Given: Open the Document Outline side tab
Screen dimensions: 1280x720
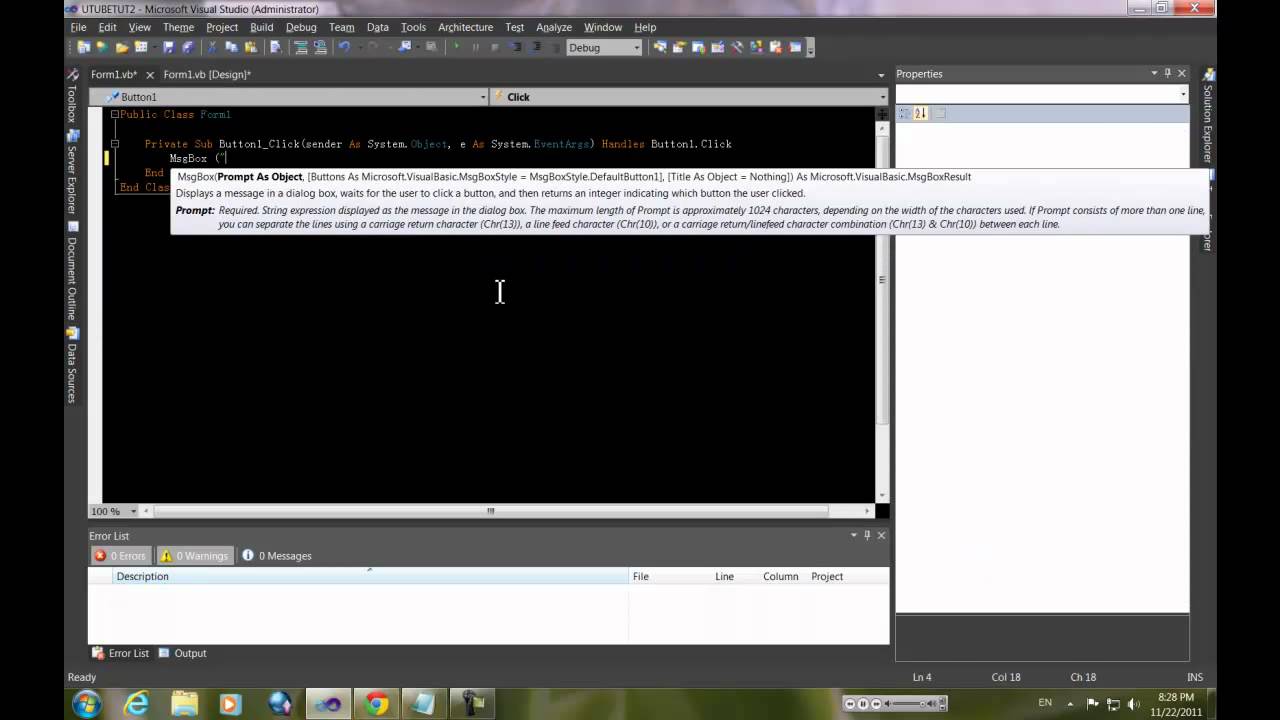Looking at the screenshot, I should point(72,270).
